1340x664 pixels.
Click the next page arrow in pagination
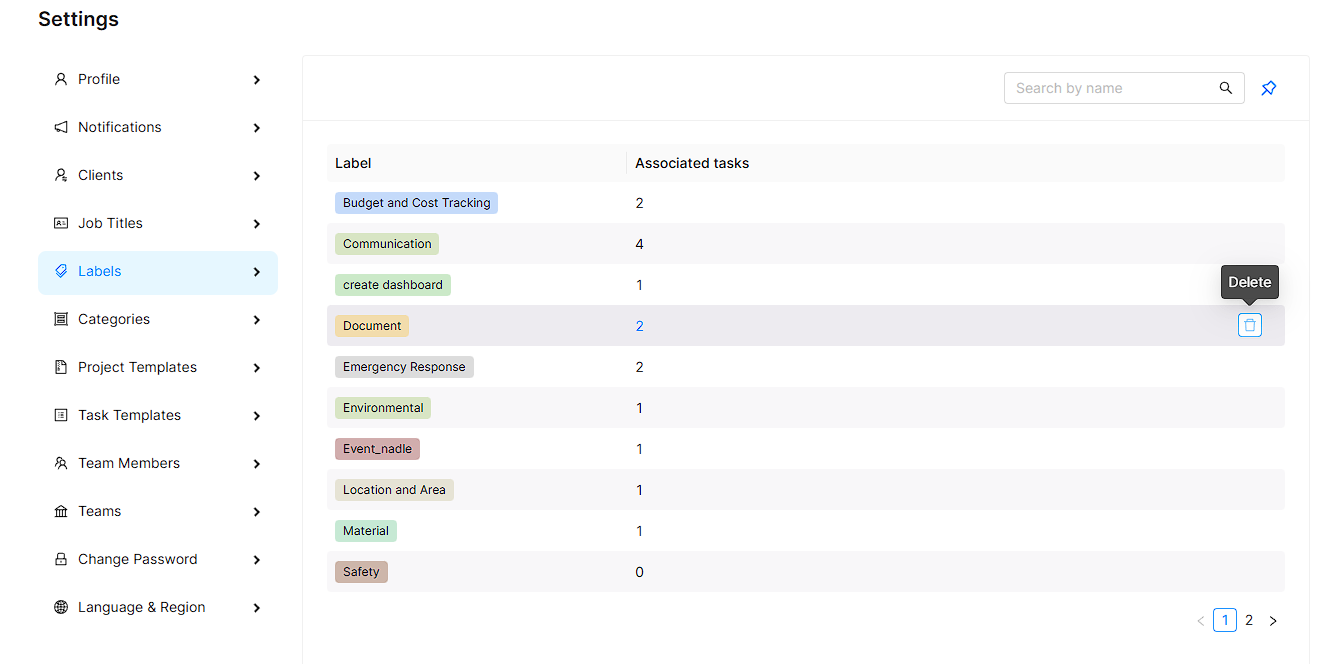[1273, 621]
